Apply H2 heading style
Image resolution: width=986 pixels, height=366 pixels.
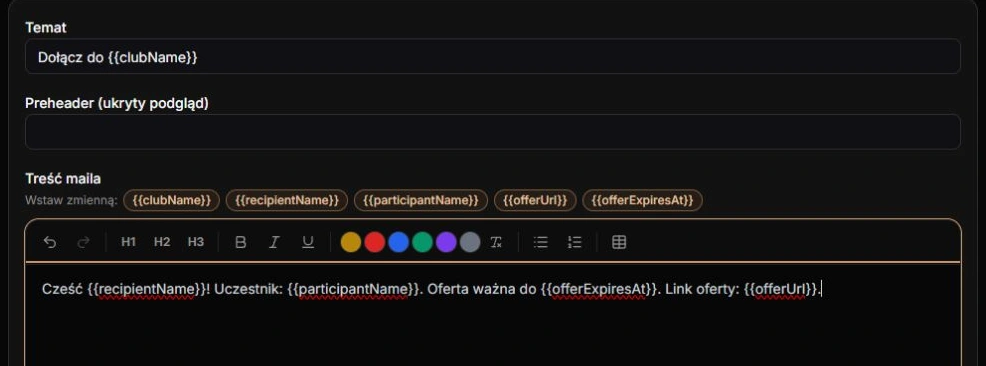coord(162,242)
